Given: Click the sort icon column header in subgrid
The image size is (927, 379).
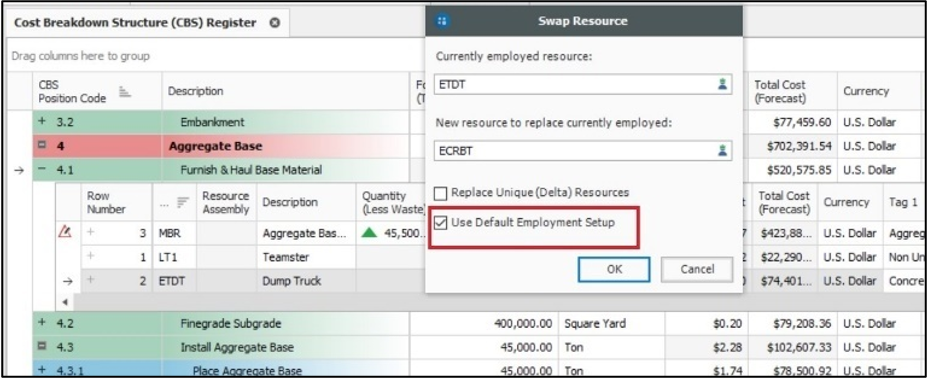Looking at the screenshot, I should [x=174, y=202].
